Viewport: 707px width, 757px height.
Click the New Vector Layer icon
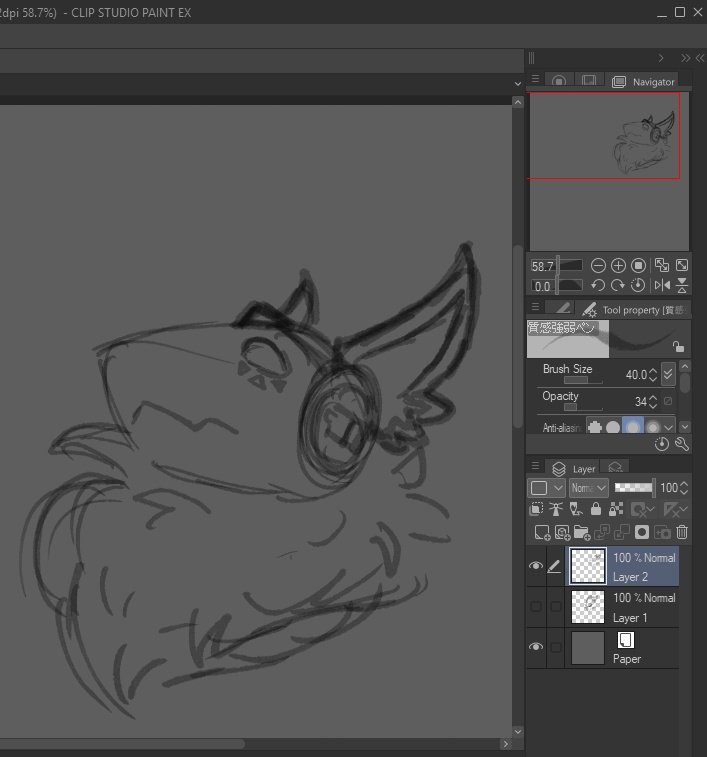[562, 532]
